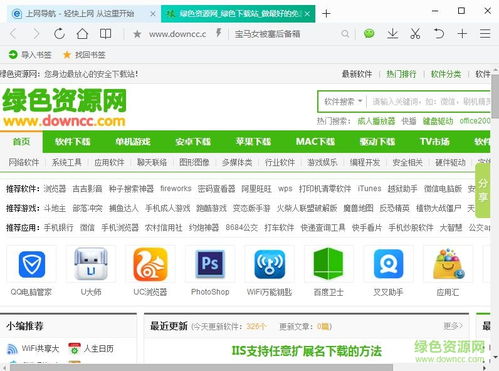Click the browser refresh icon
Screen dimensions: 499x371
point(59,34)
